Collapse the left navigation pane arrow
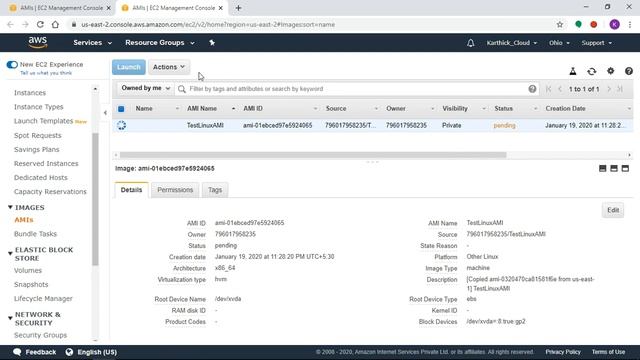The height and width of the screenshot is (360, 640). 105,113
